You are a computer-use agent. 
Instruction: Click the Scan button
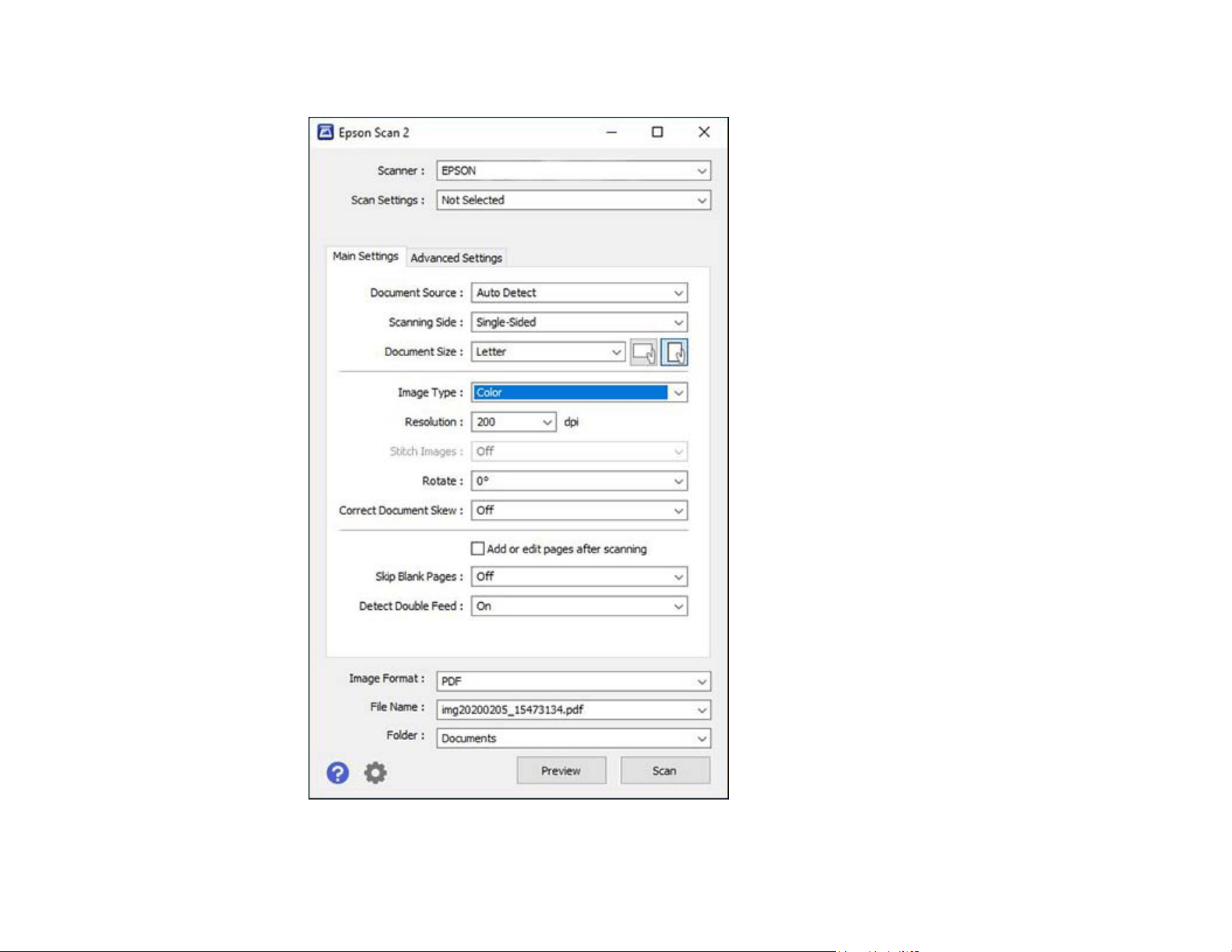665,771
